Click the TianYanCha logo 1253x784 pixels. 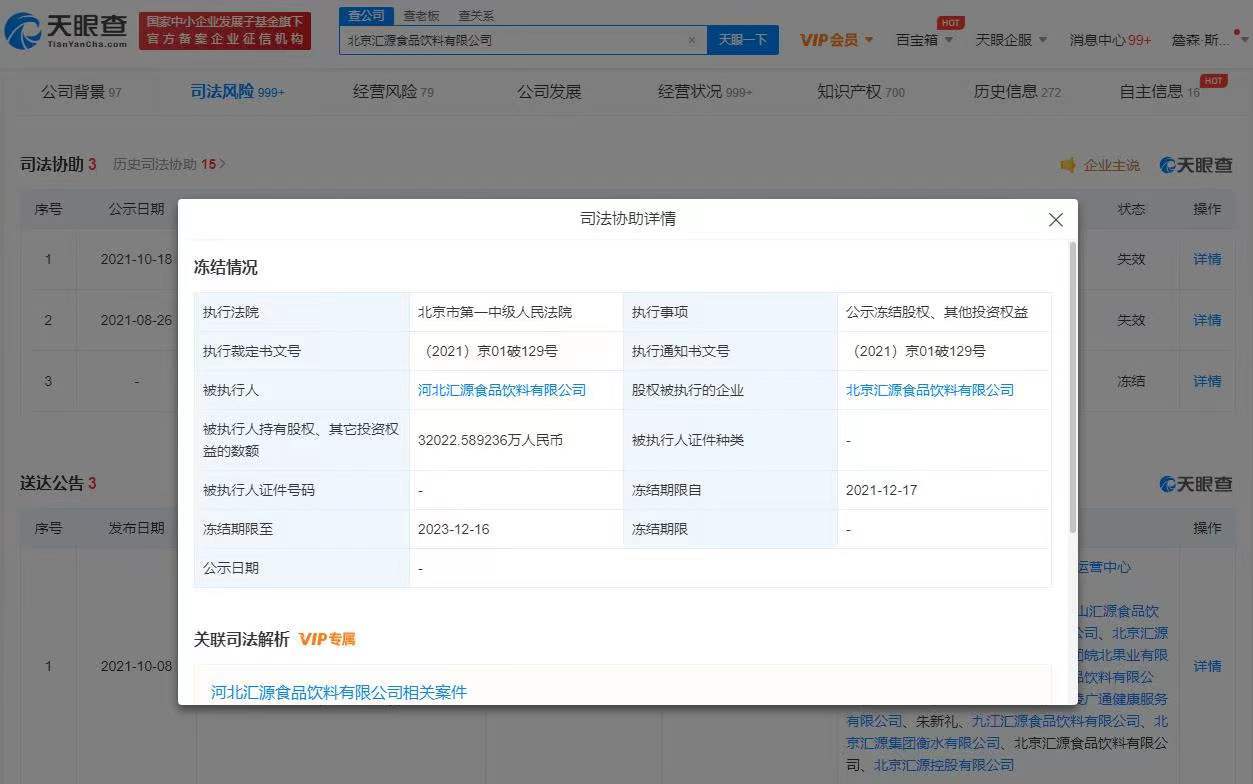[x=66, y=32]
